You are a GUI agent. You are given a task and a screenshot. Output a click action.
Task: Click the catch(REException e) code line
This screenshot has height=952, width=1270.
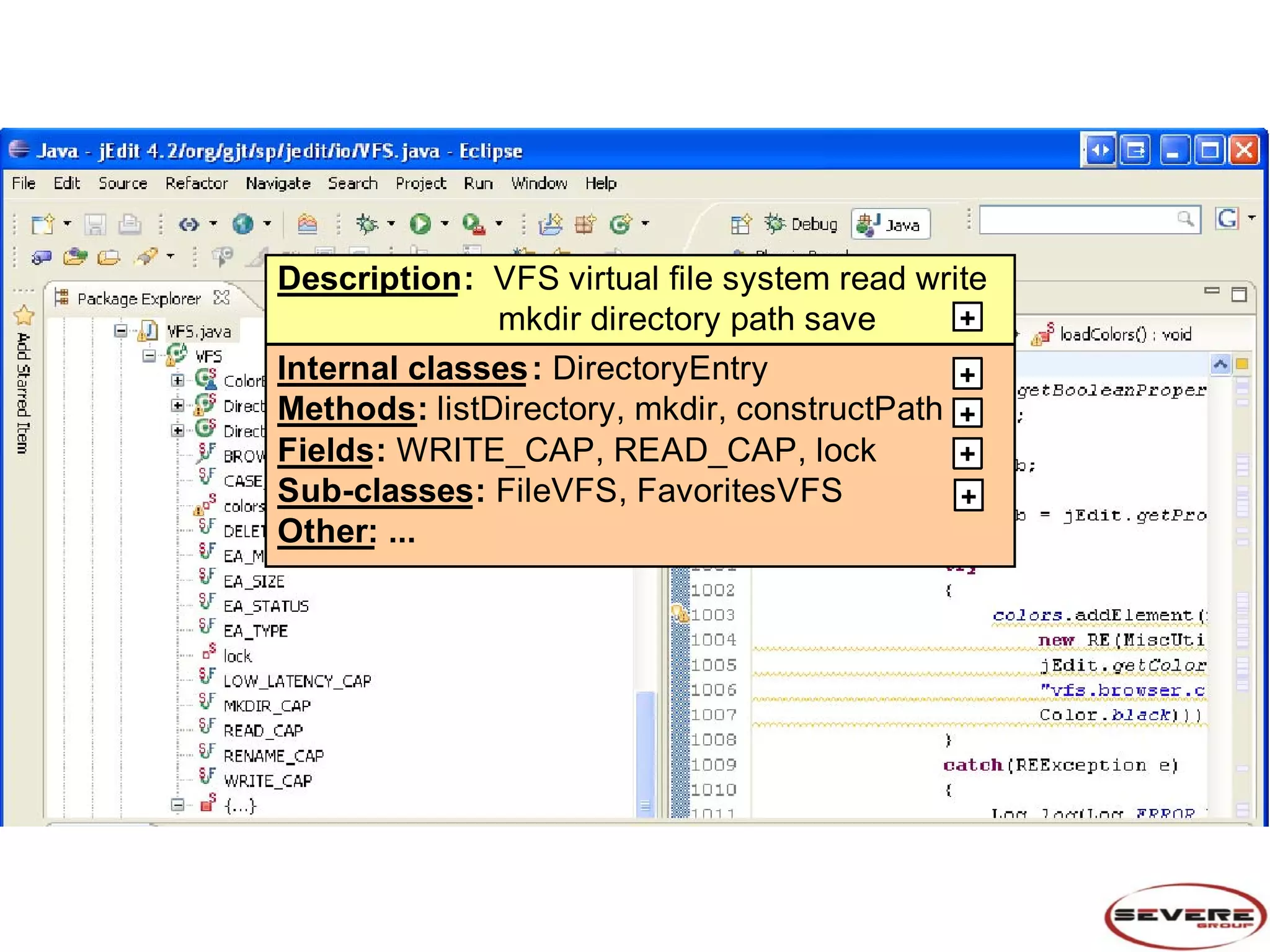coord(1060,765)
